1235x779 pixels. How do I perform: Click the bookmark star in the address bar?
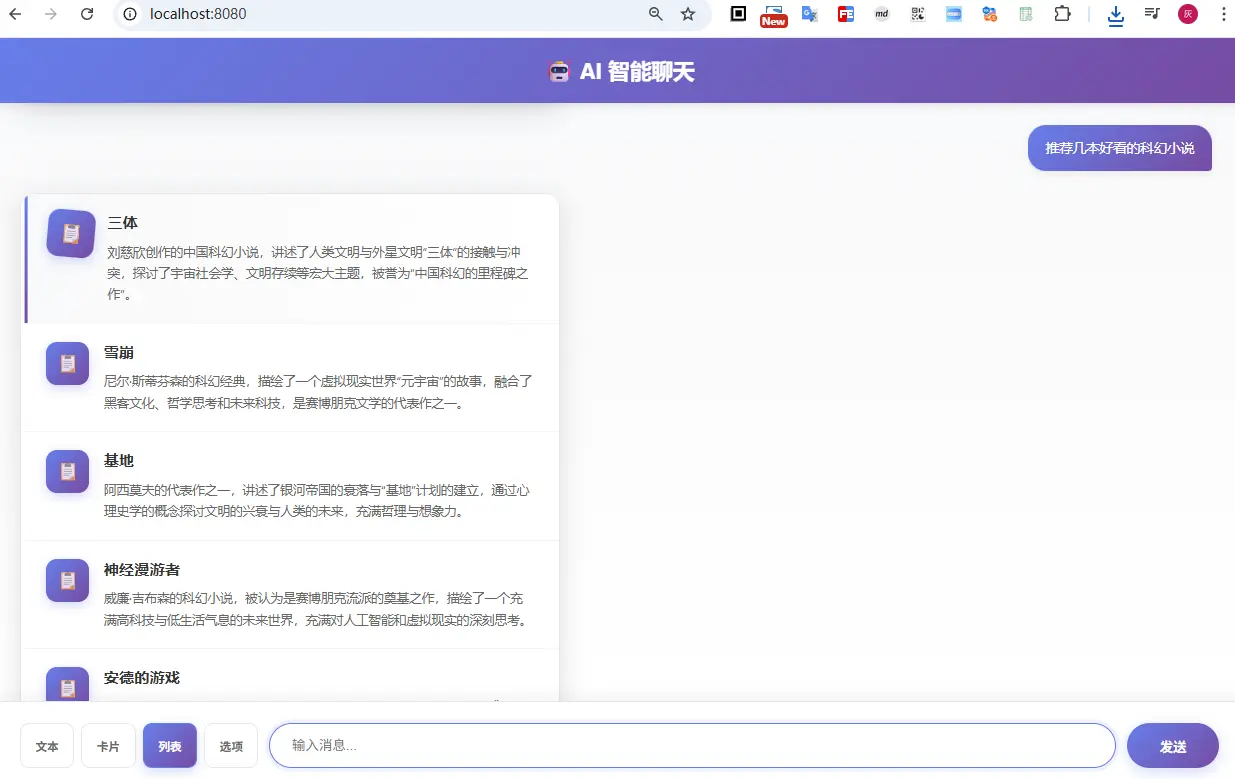coord(687,14)
